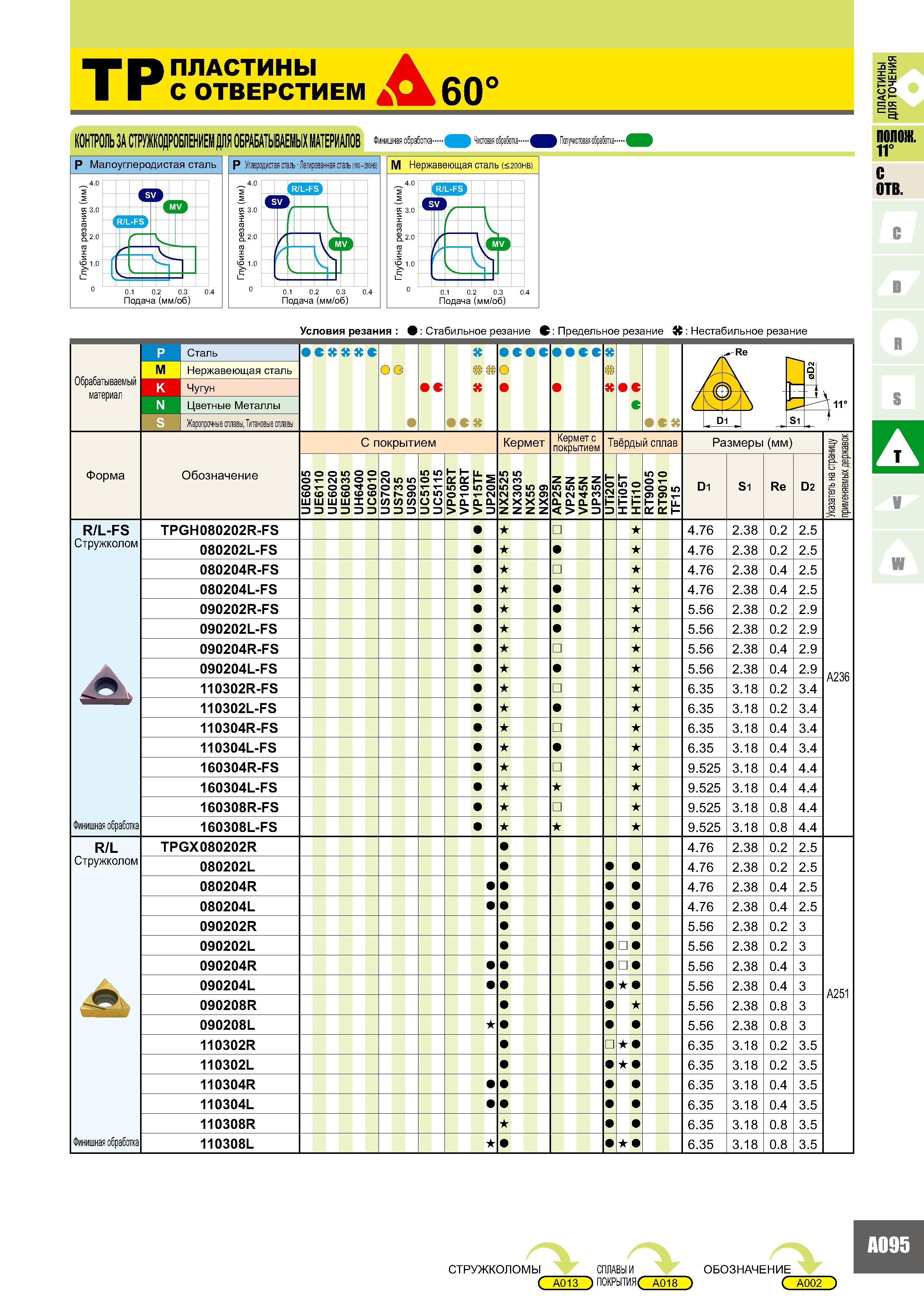The image size is (924, 1307).
Task: Click the gold R/L chipbreaker insert photo
Action: [105, 997]
